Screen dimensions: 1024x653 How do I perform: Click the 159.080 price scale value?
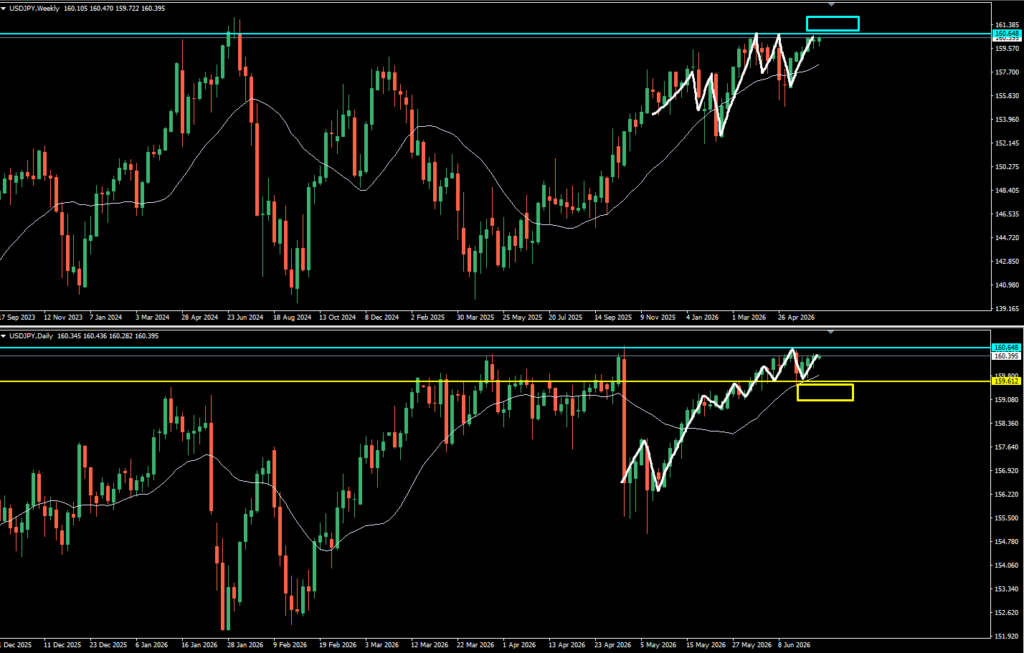(1006, 400)
